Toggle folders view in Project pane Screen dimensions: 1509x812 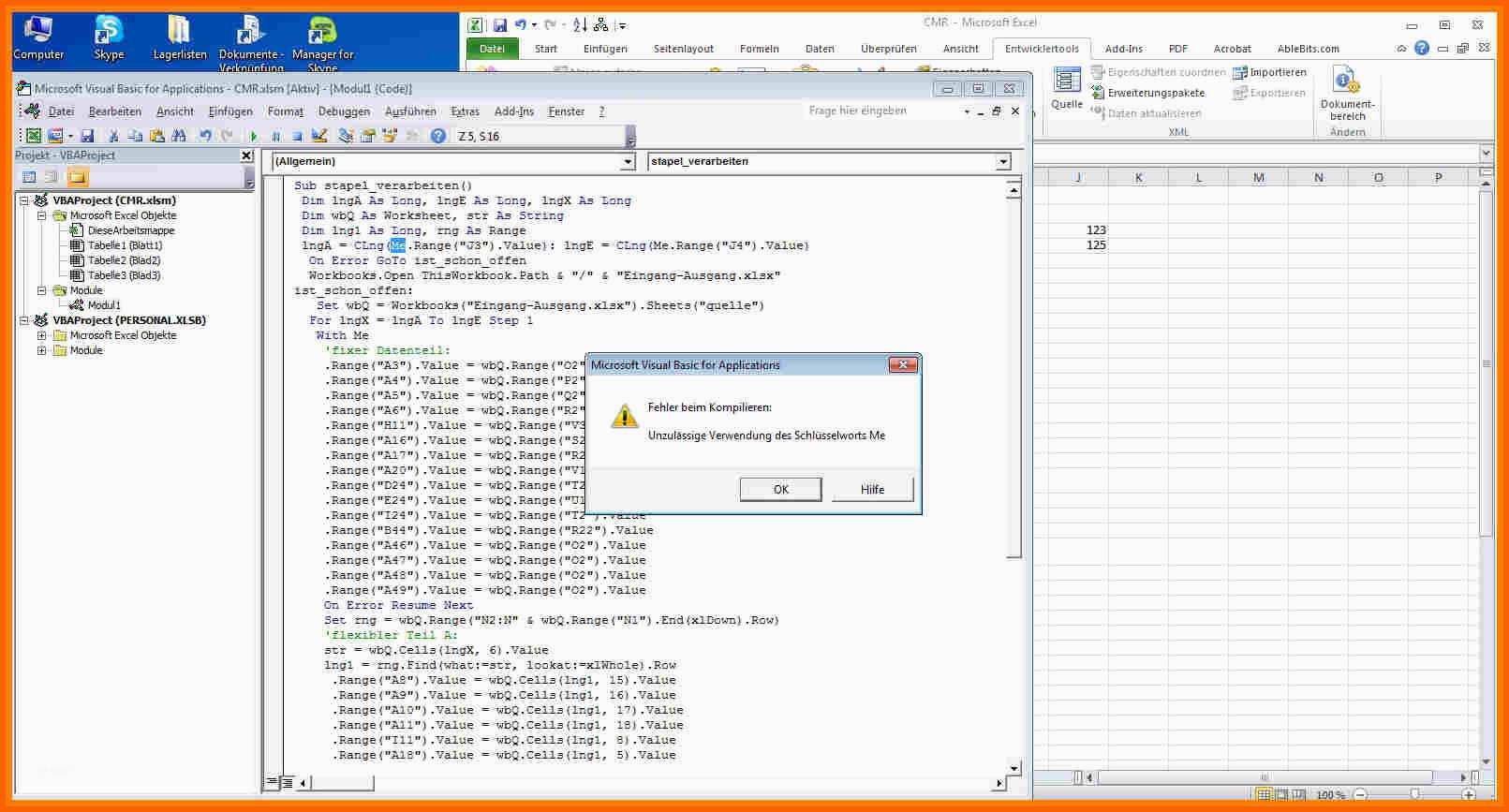[x=77, y=177]
